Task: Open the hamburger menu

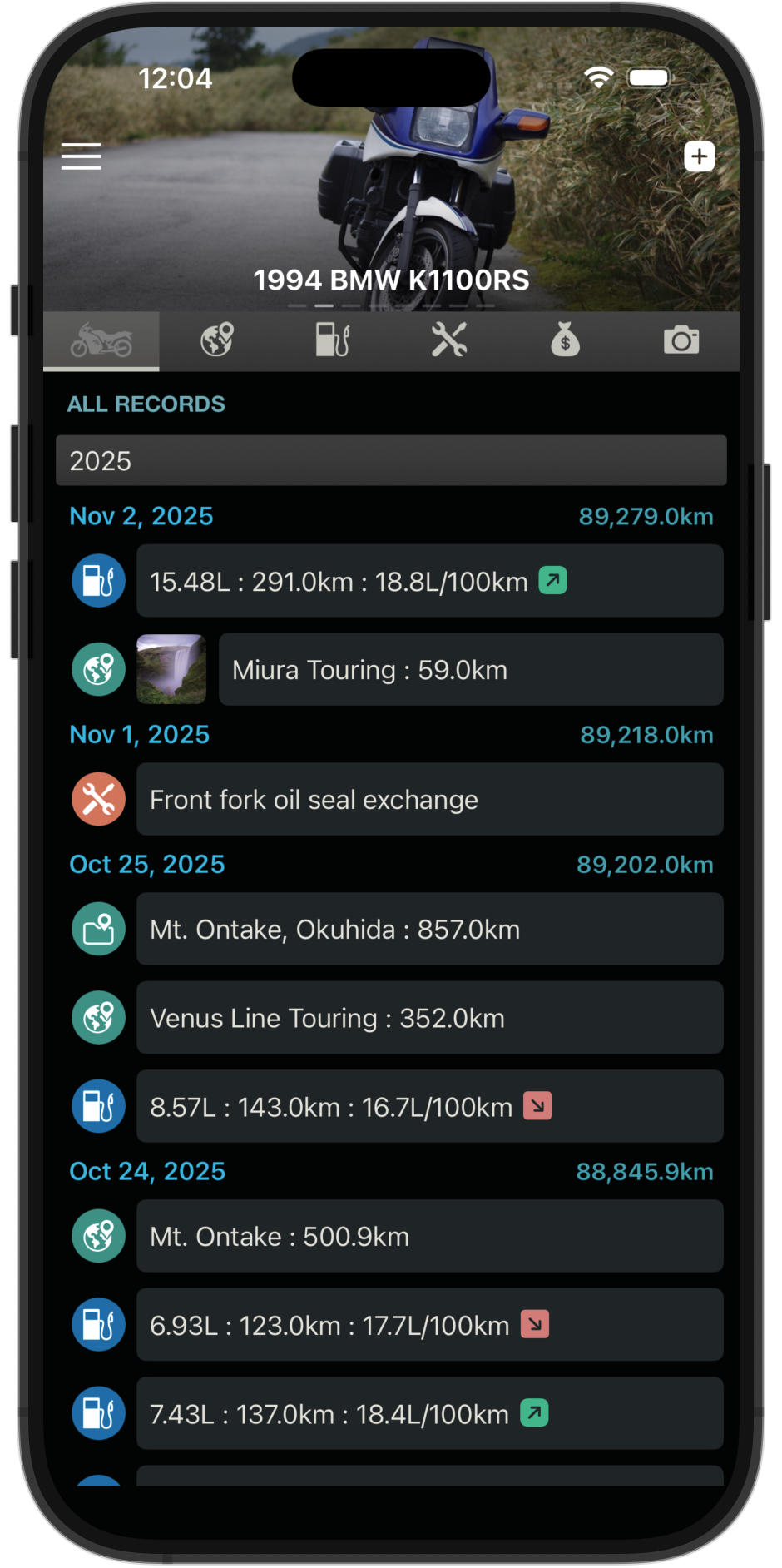Action: 81,156
